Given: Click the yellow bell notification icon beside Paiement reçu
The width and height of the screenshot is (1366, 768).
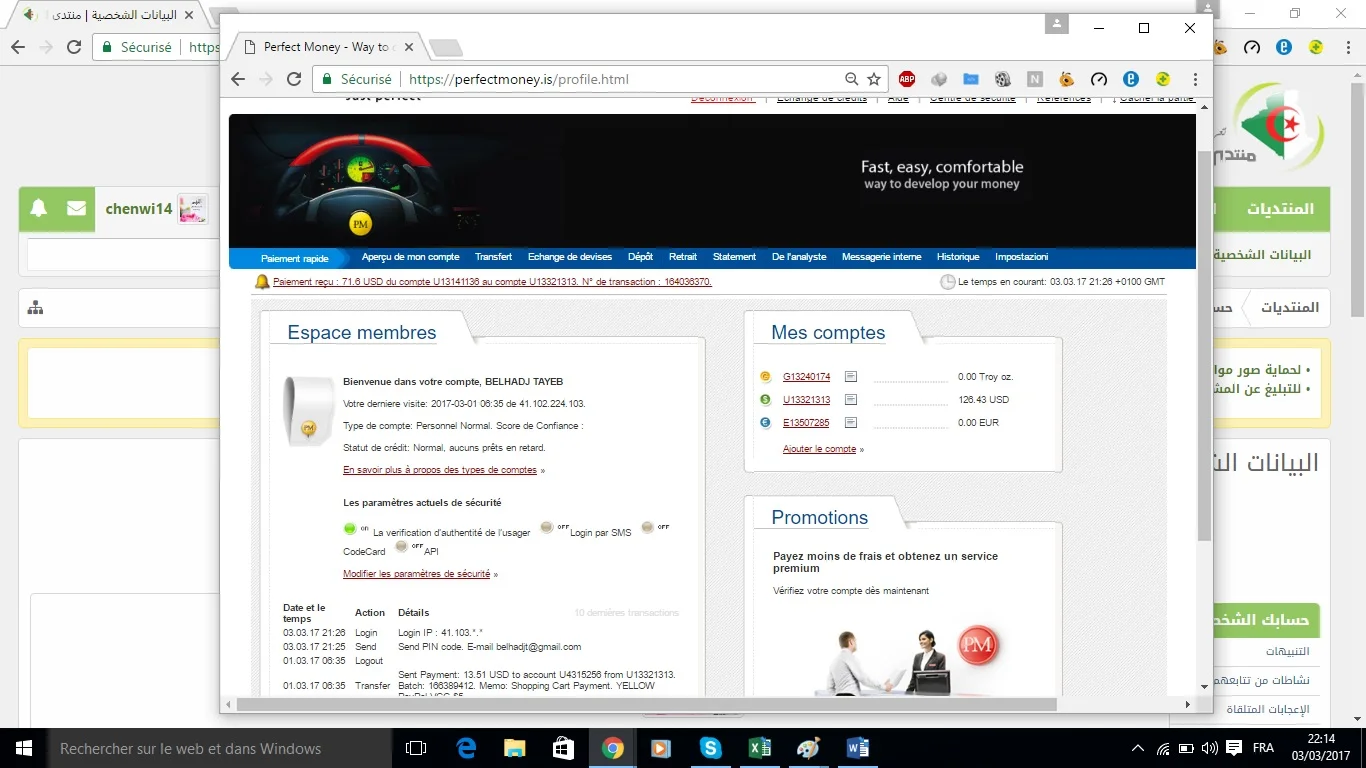Looking at the screenshot, I should click(x=262, y=282).
